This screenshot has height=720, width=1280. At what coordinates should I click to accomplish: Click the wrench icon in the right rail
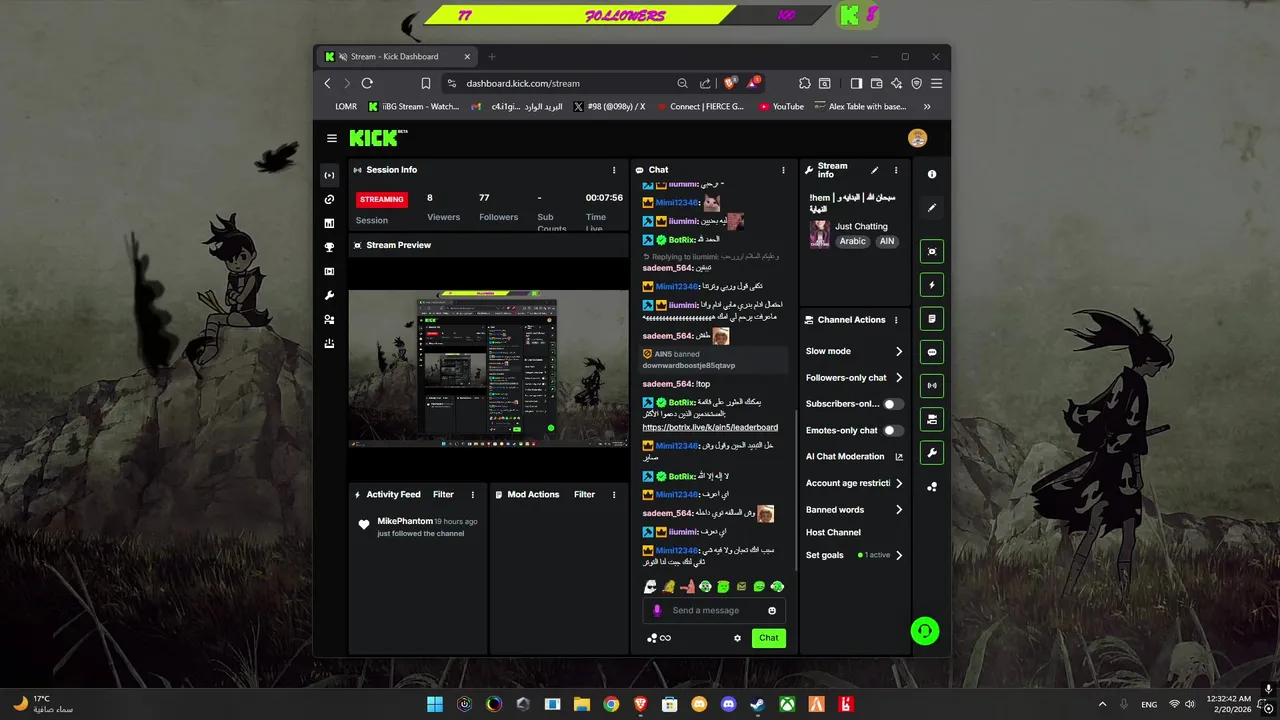(932, 453)
